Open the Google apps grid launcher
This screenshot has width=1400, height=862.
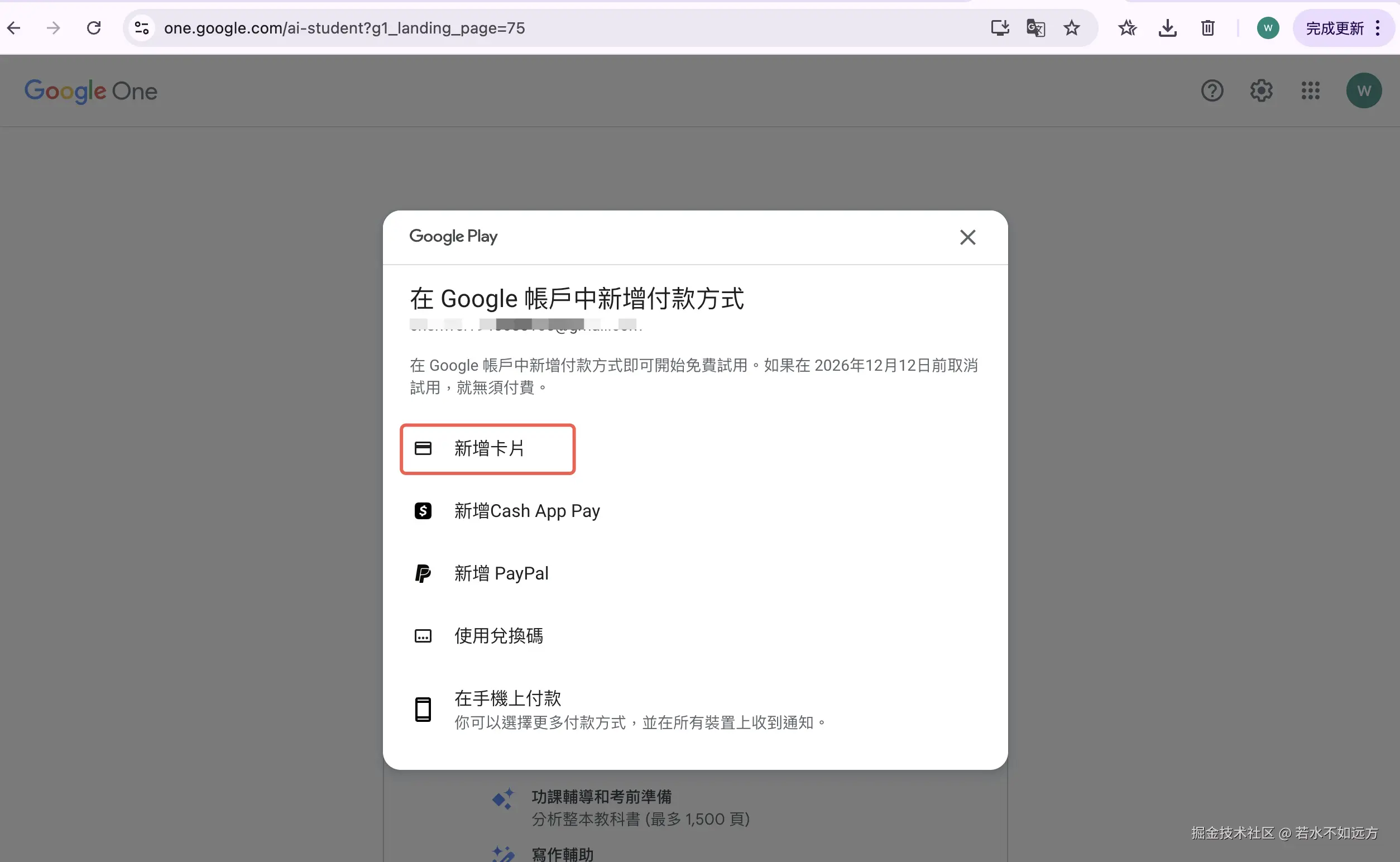[x=1310, y=90]
